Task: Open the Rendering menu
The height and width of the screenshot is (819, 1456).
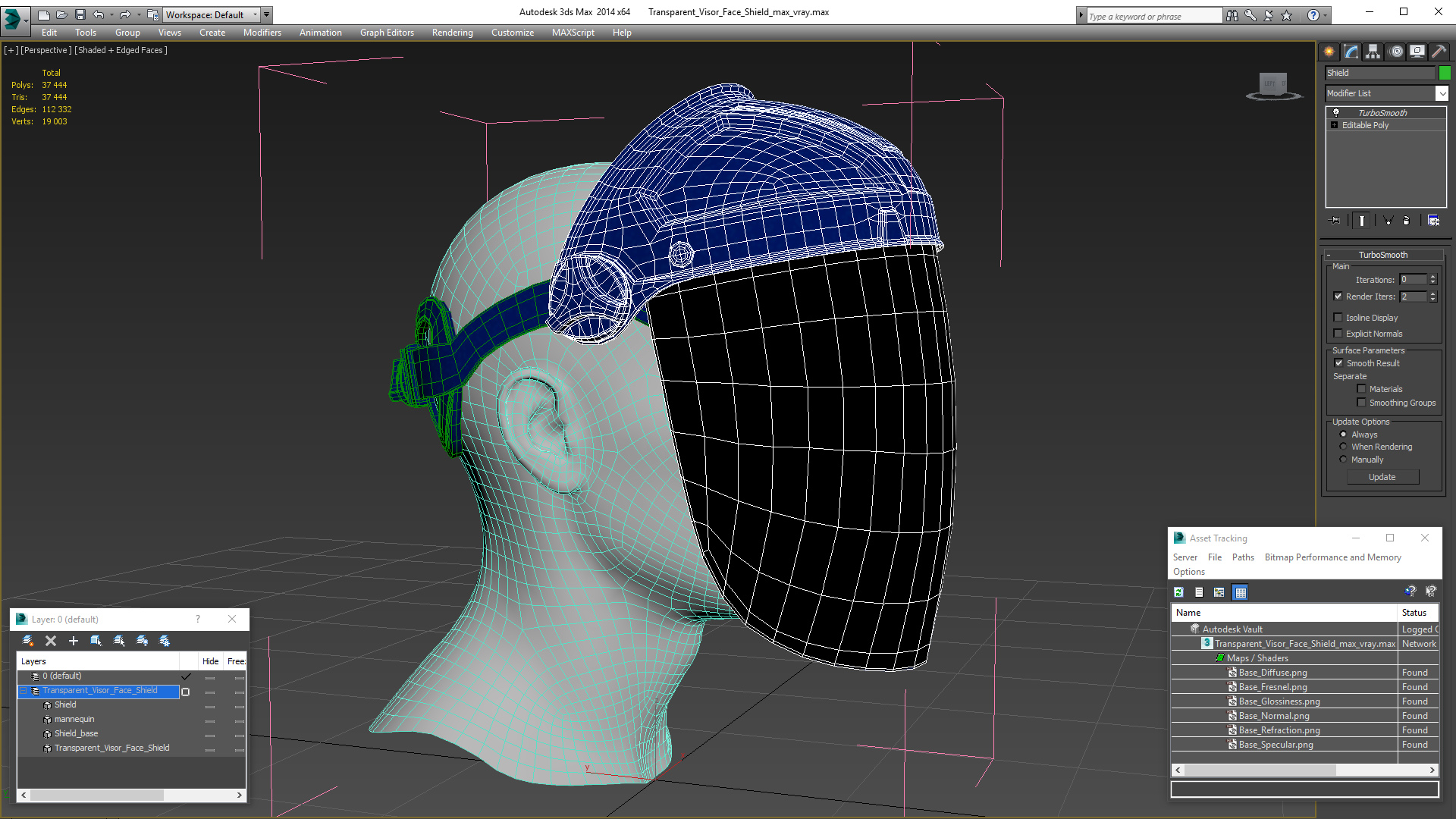Action: tap(453, 33)
